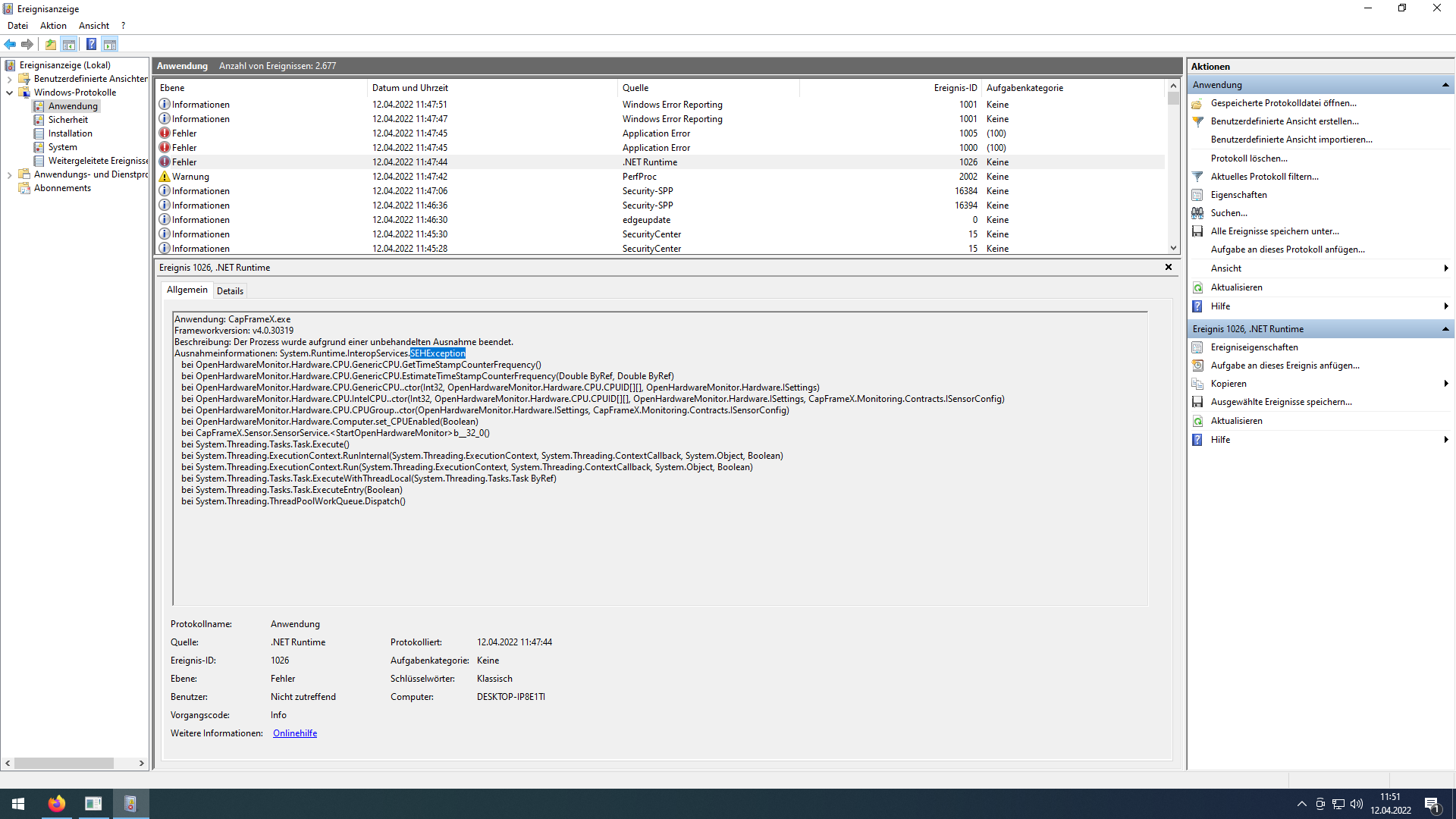Click the Aktuelles Protokoll filtern filter icon

1197,177
